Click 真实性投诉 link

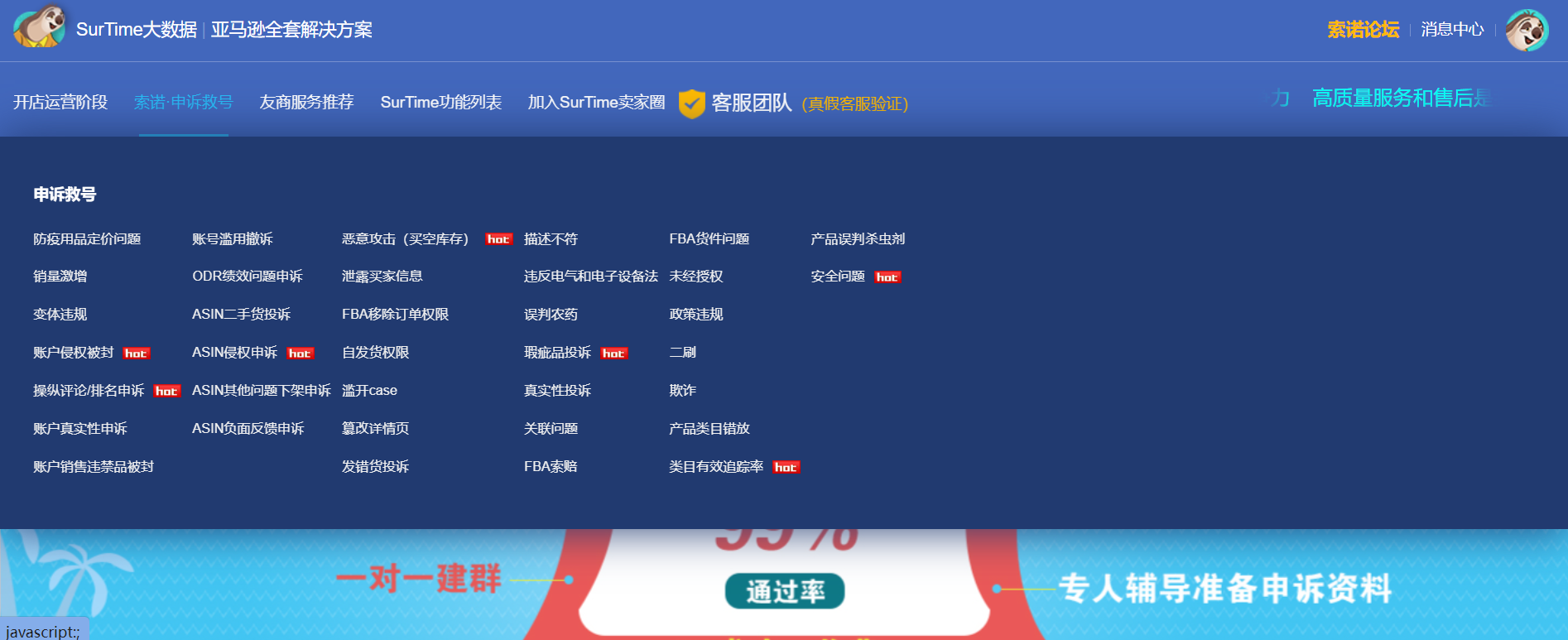[558, 391]
